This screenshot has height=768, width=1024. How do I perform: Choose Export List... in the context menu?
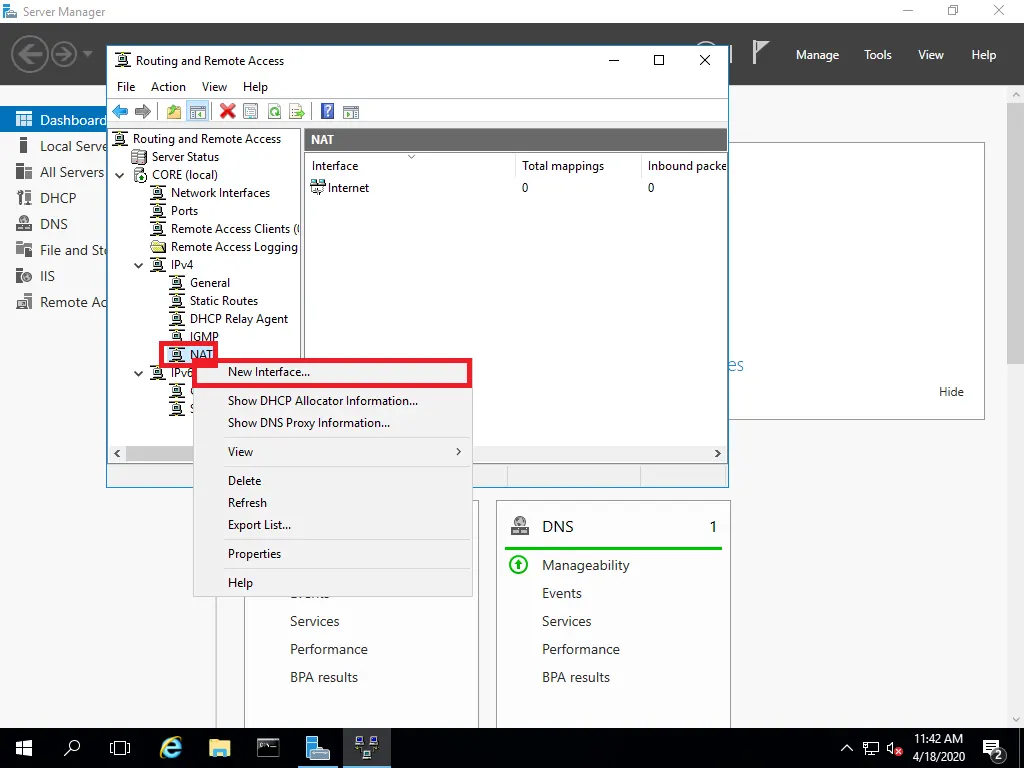(332, 525)
